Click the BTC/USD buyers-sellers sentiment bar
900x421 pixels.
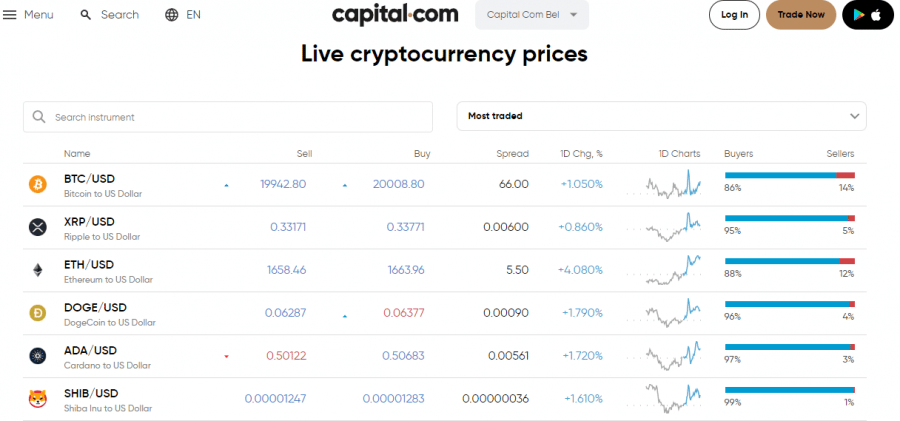click(789, 176)
